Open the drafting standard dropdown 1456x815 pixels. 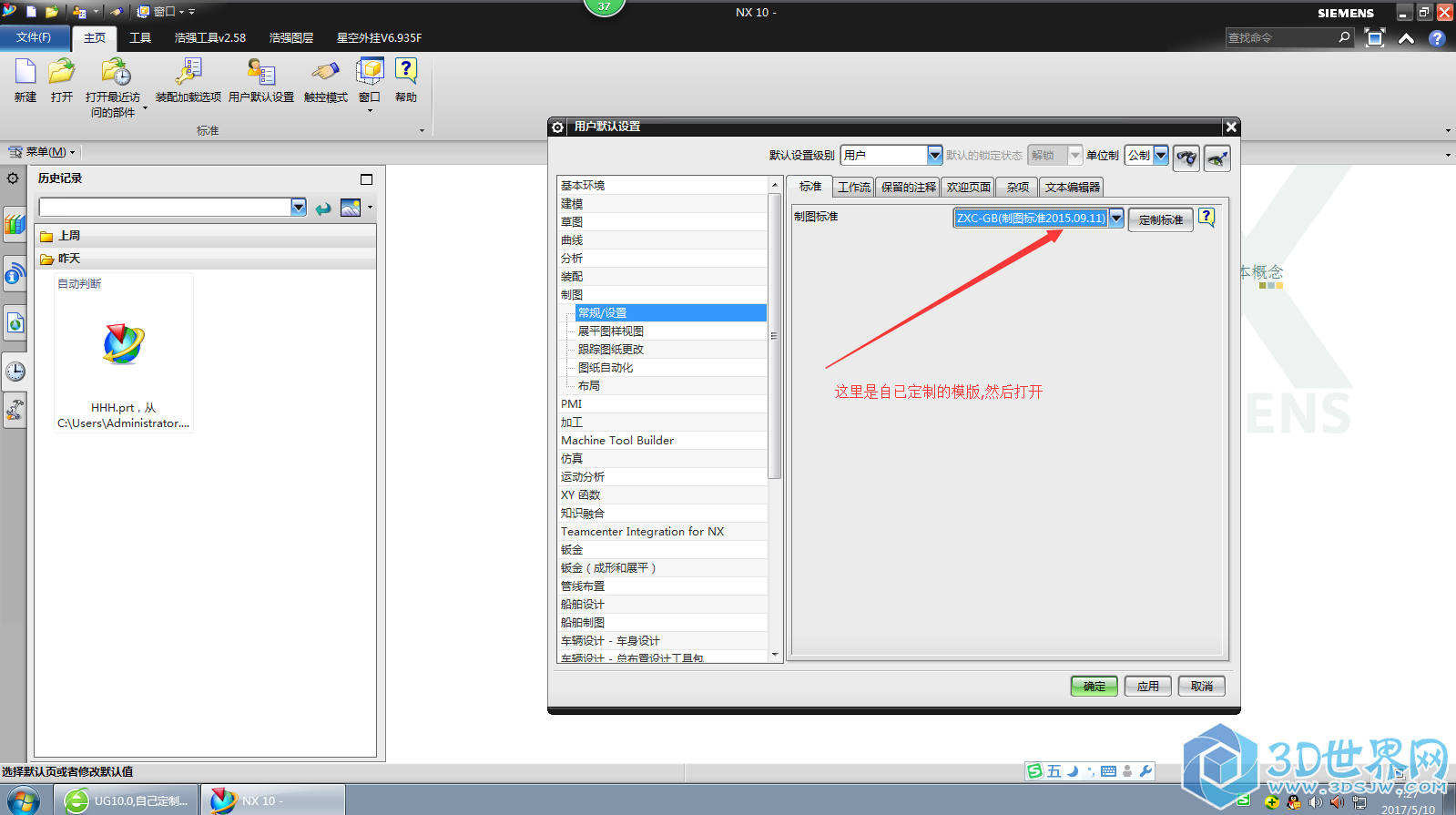1116,219
